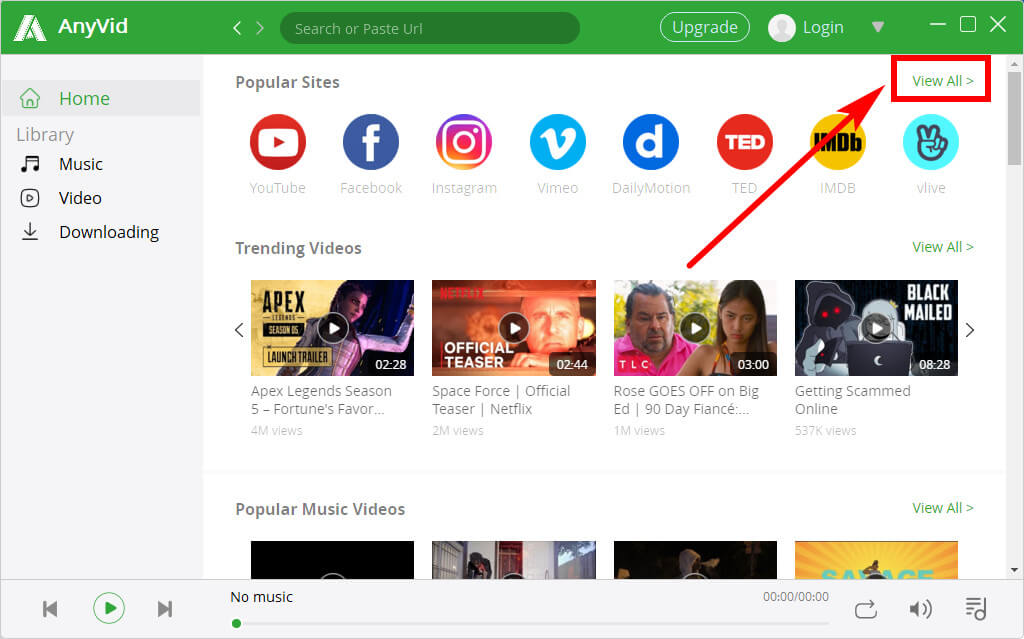Image resolution: width=1024 pixels, height=639 pixels.
Task: Click the Upgrade button
Action: pyautogui.click(x=705, y=27)
